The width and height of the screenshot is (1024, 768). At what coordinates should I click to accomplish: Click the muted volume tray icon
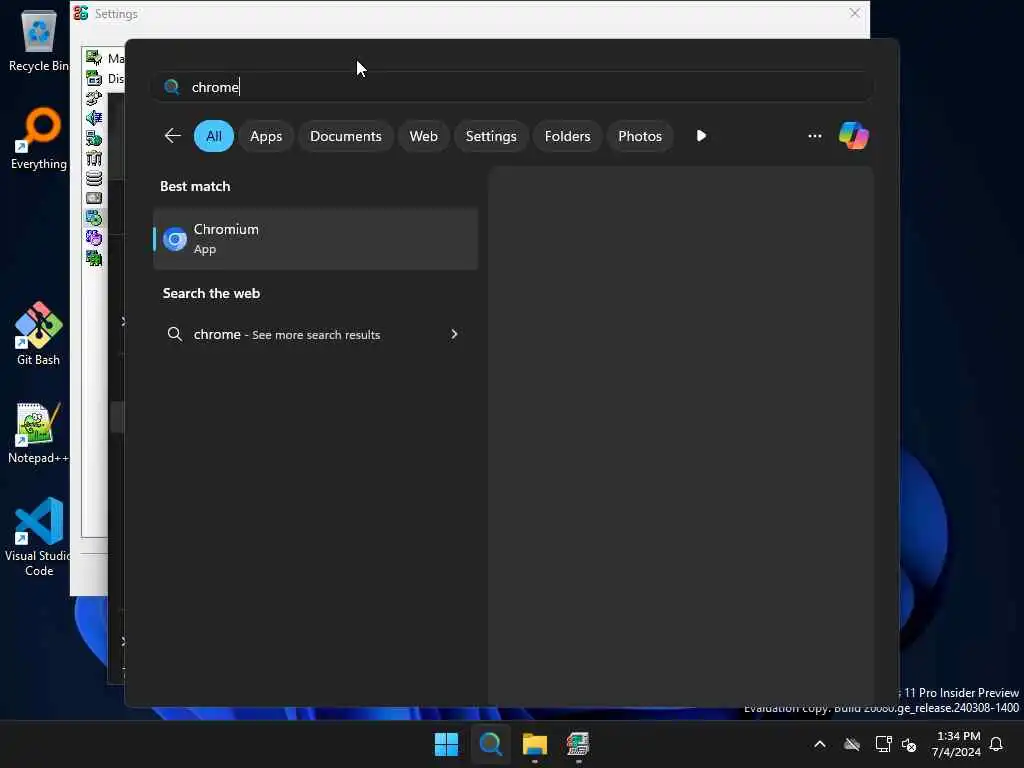point(909,744)
